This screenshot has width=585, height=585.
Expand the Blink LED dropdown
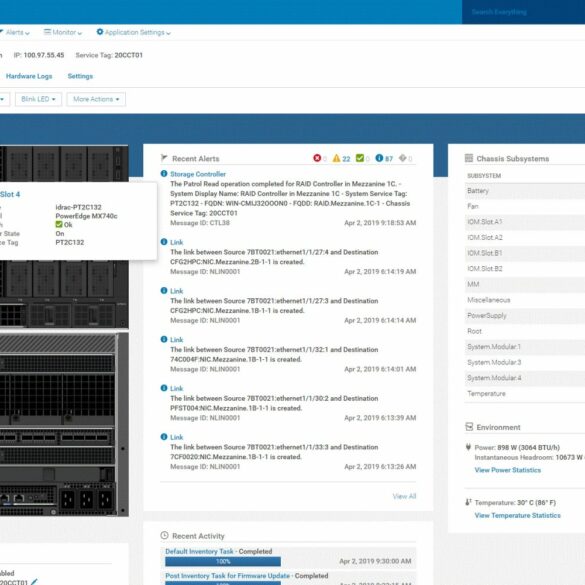click(38, 99)
